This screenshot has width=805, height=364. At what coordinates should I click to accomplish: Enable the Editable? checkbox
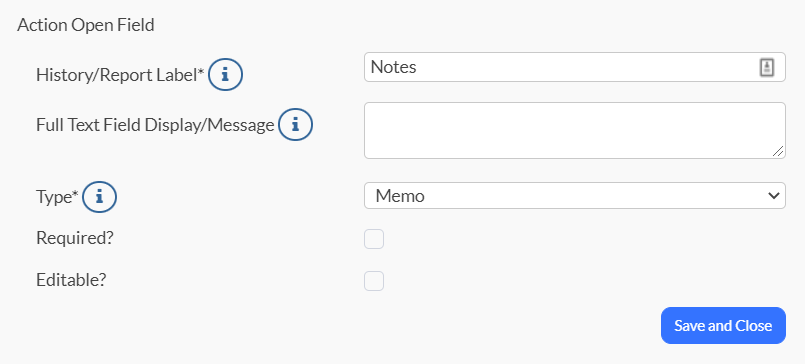374,281
